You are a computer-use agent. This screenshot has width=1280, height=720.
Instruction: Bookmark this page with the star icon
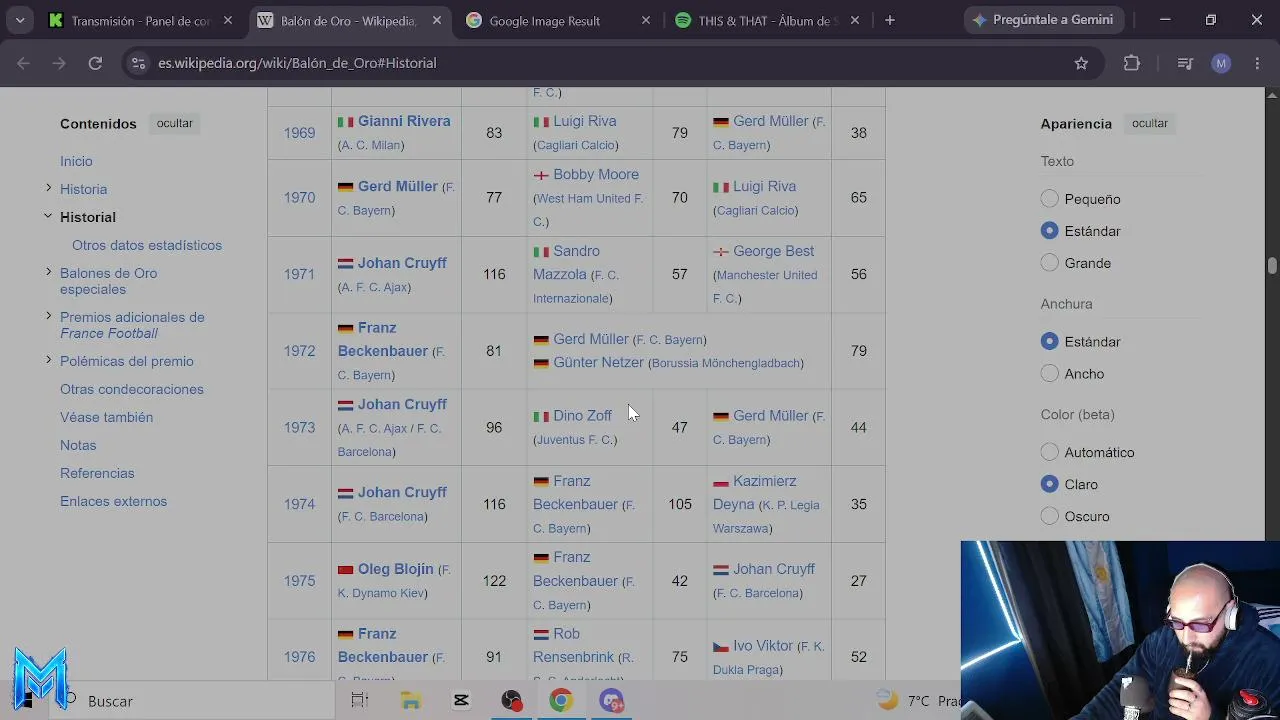pyautogui.click(x=1081, y=63)
